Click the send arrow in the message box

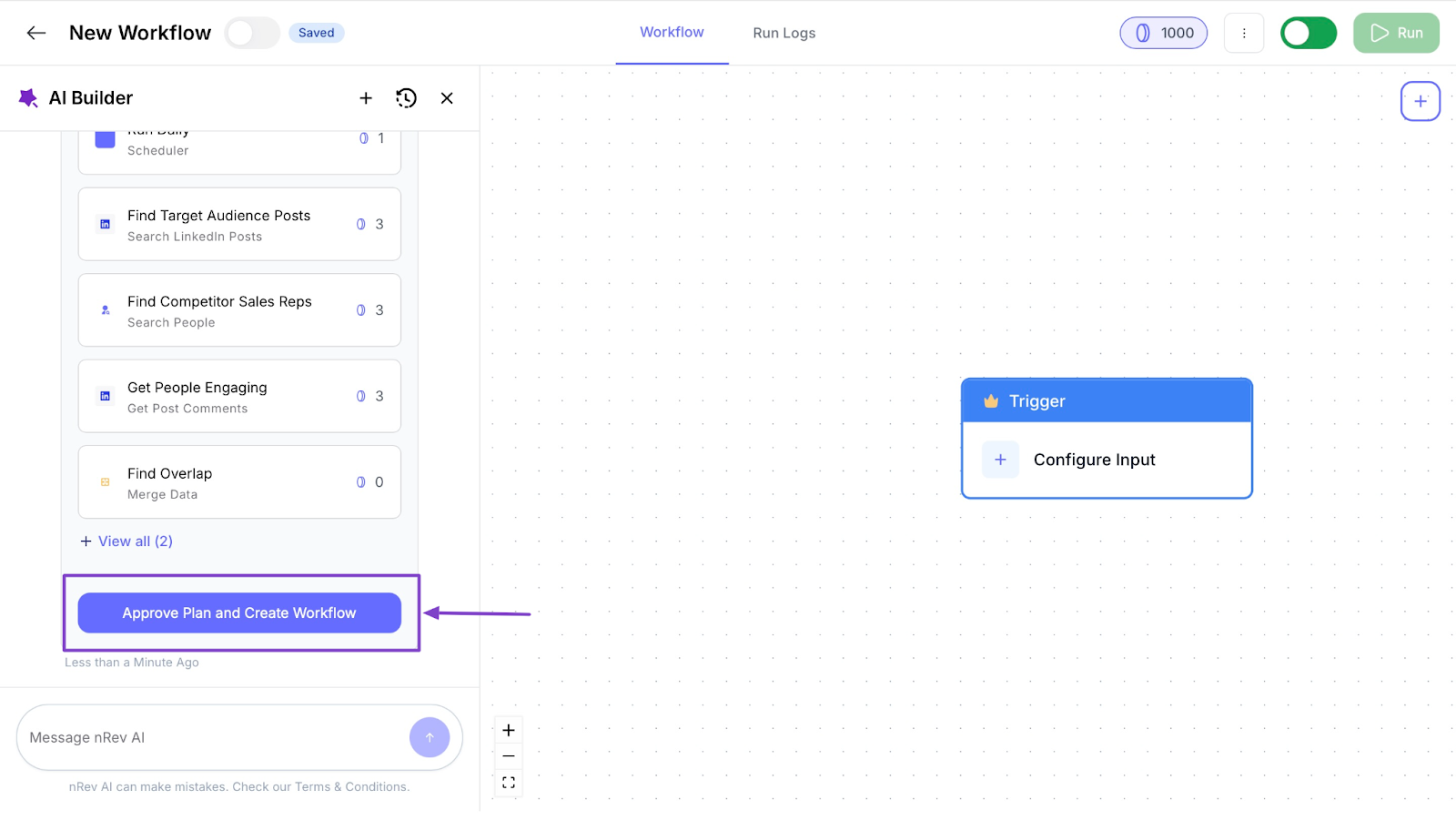click(x=430, y=736)
